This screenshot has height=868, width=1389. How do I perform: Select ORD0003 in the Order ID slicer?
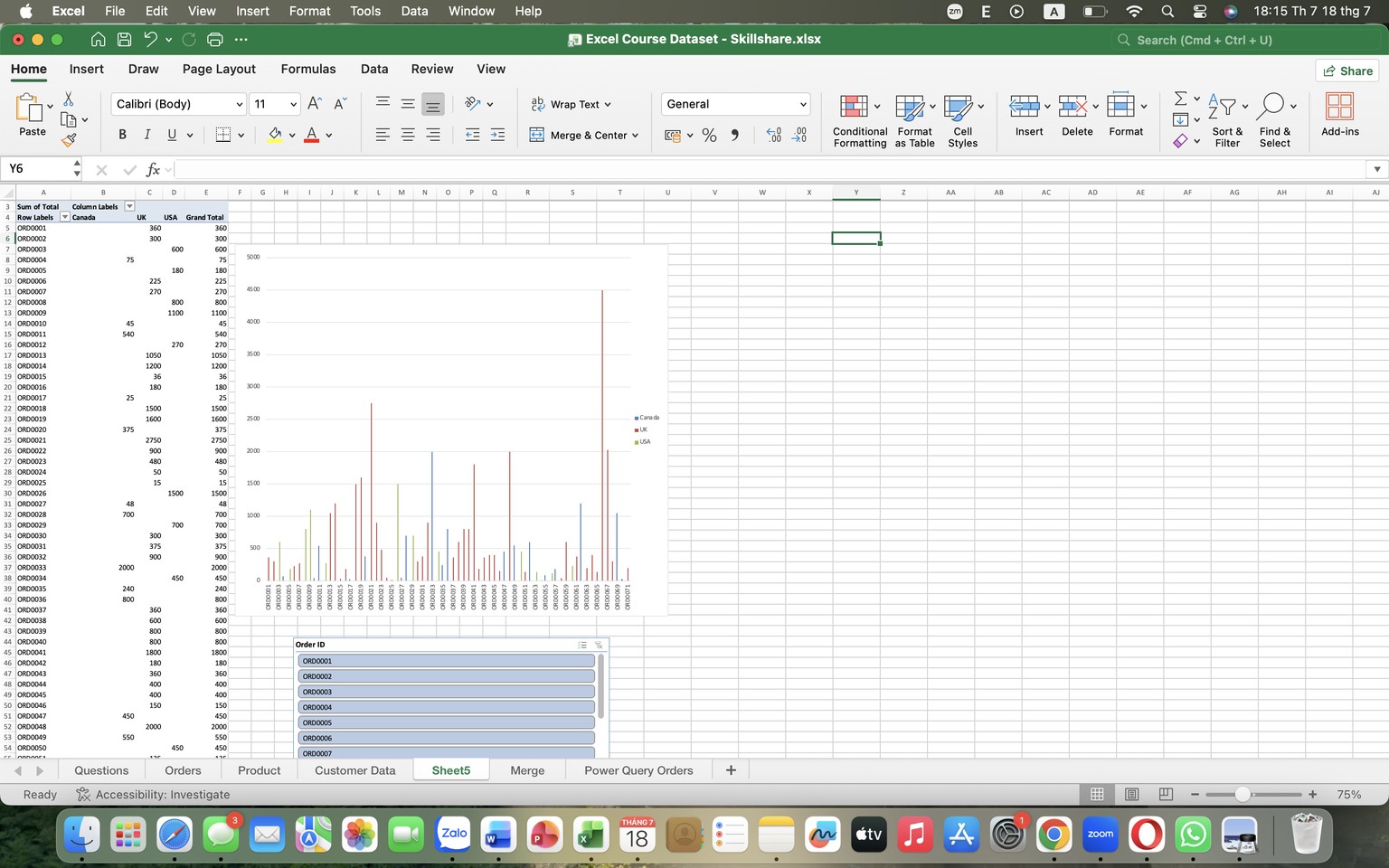tap(446, 692)
